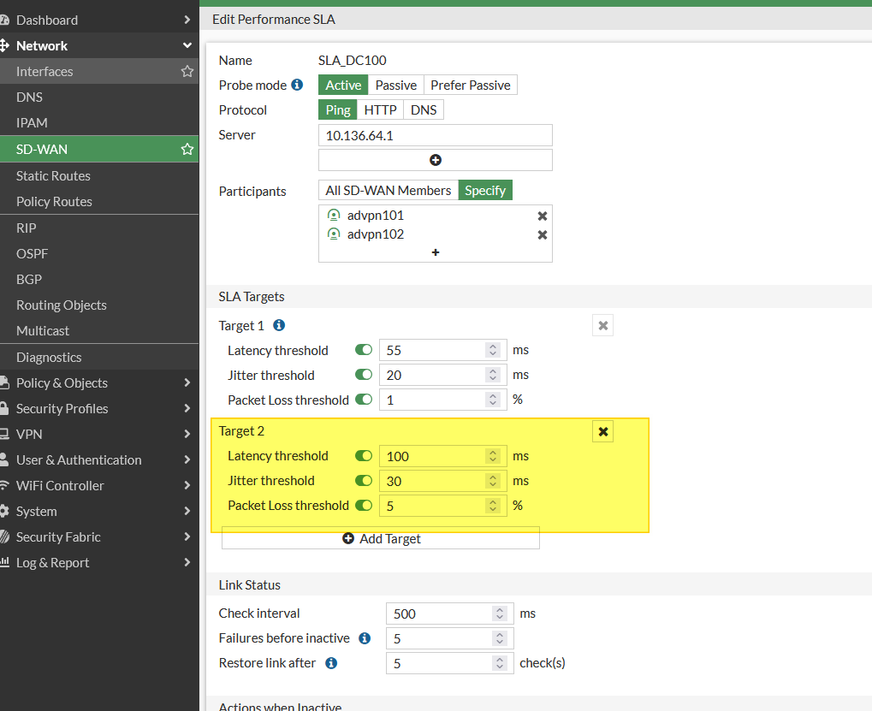Click the star icon next to SD-WAN
This screenshot has width=872, height=711.
point(187,149)
